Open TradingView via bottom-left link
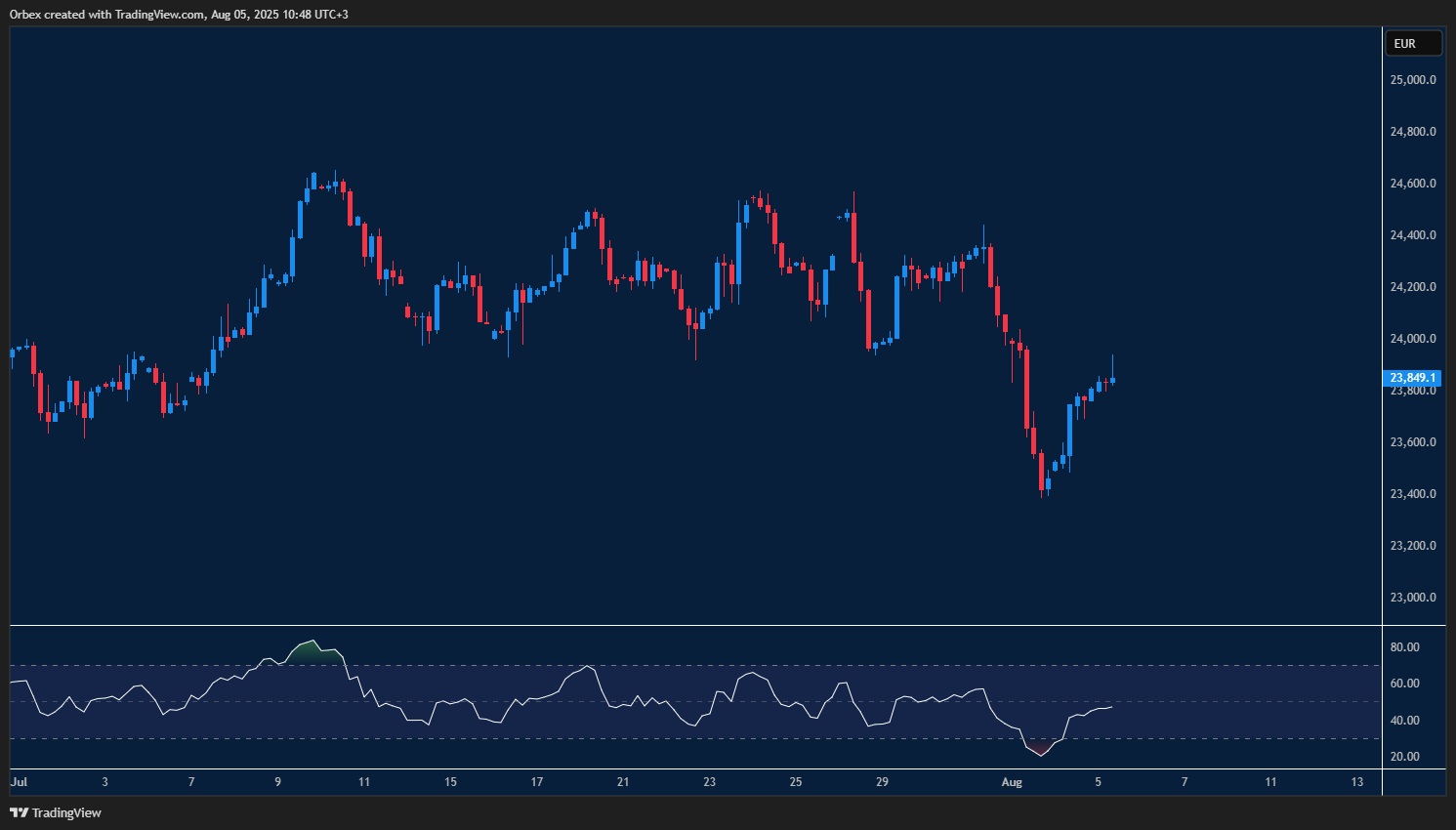Viewport: 1456px width, 830px height. coord(65,812)
